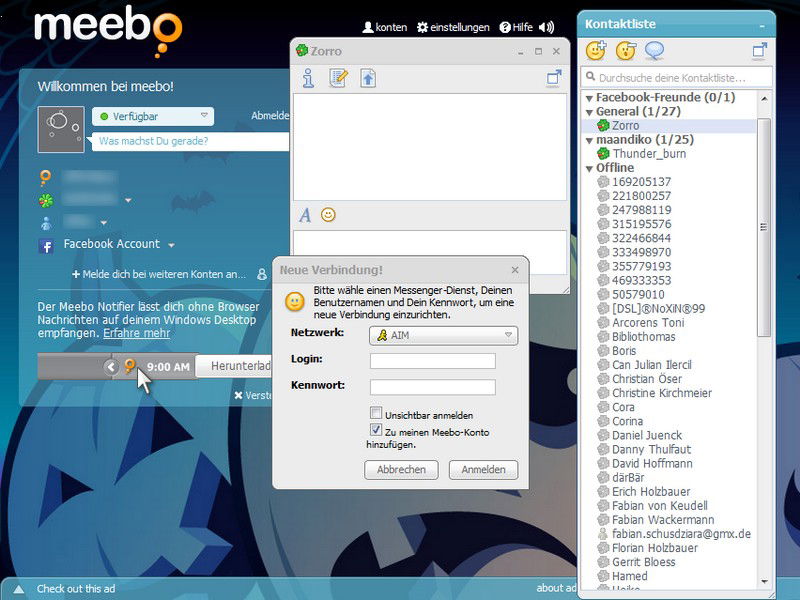Click the Facebook icon in account list
The height and width of the screenshot is (600, 800).
pos(46,246)
